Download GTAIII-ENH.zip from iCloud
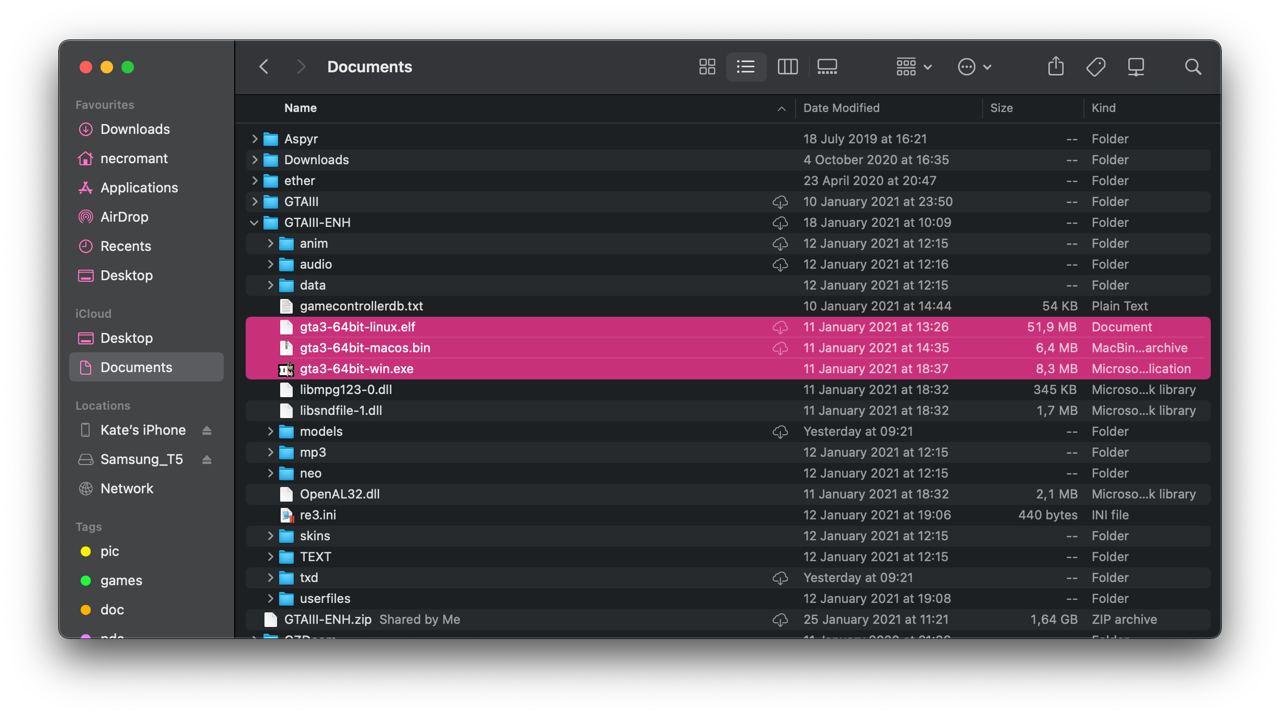 point(780,620)
